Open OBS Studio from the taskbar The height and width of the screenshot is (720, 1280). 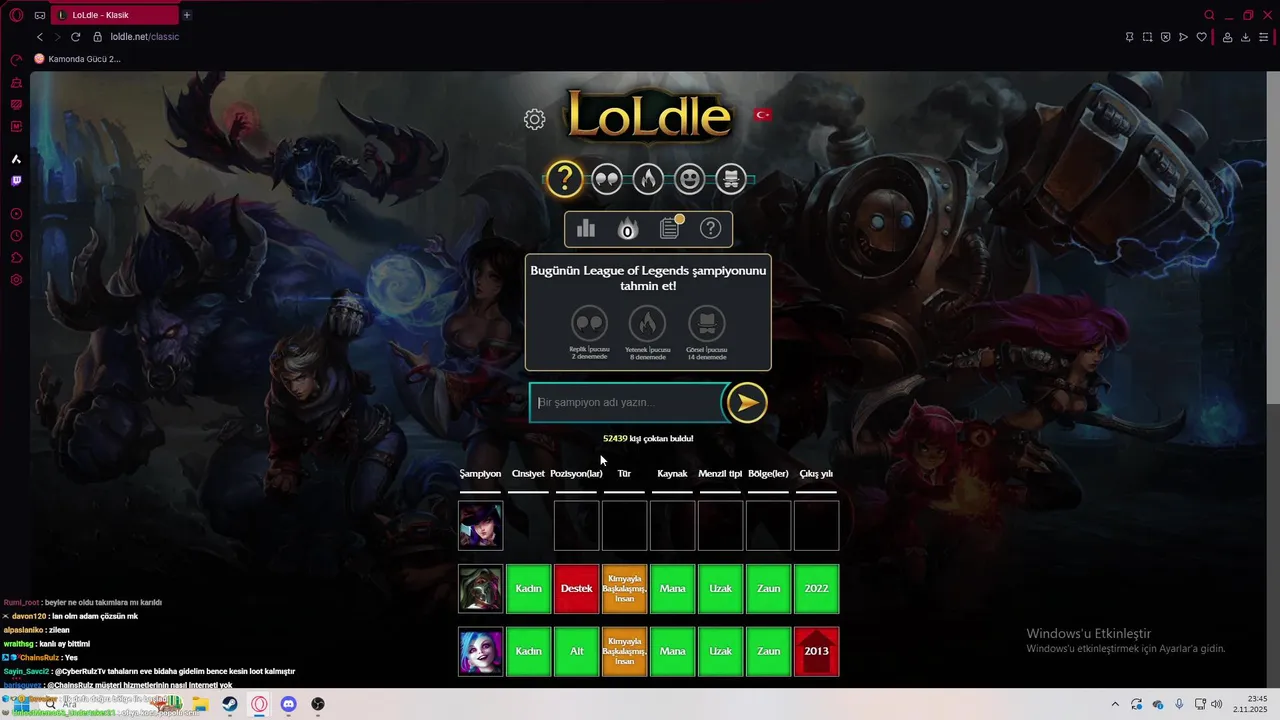(318, 704)
